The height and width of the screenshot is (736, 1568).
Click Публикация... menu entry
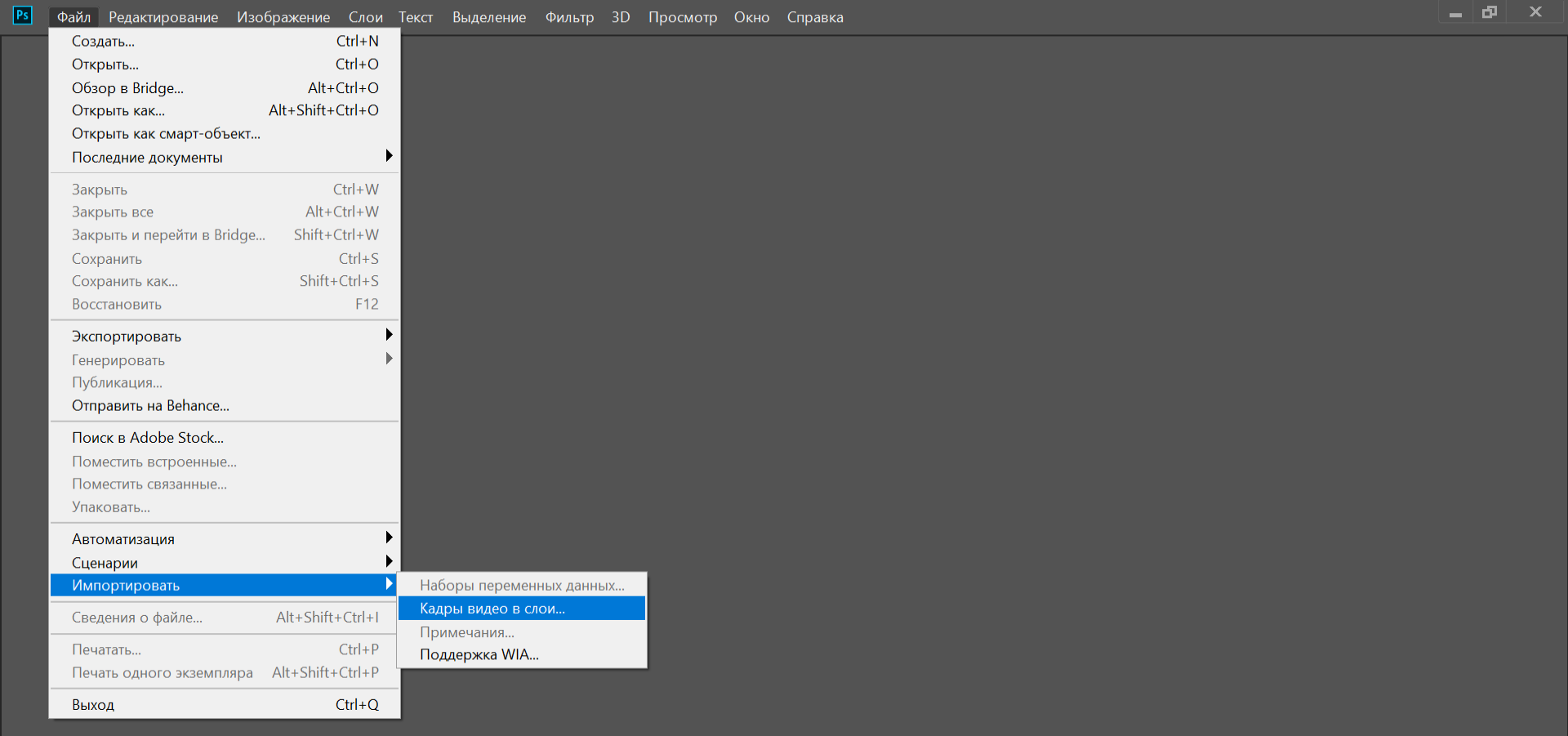[x=225, y=382]
